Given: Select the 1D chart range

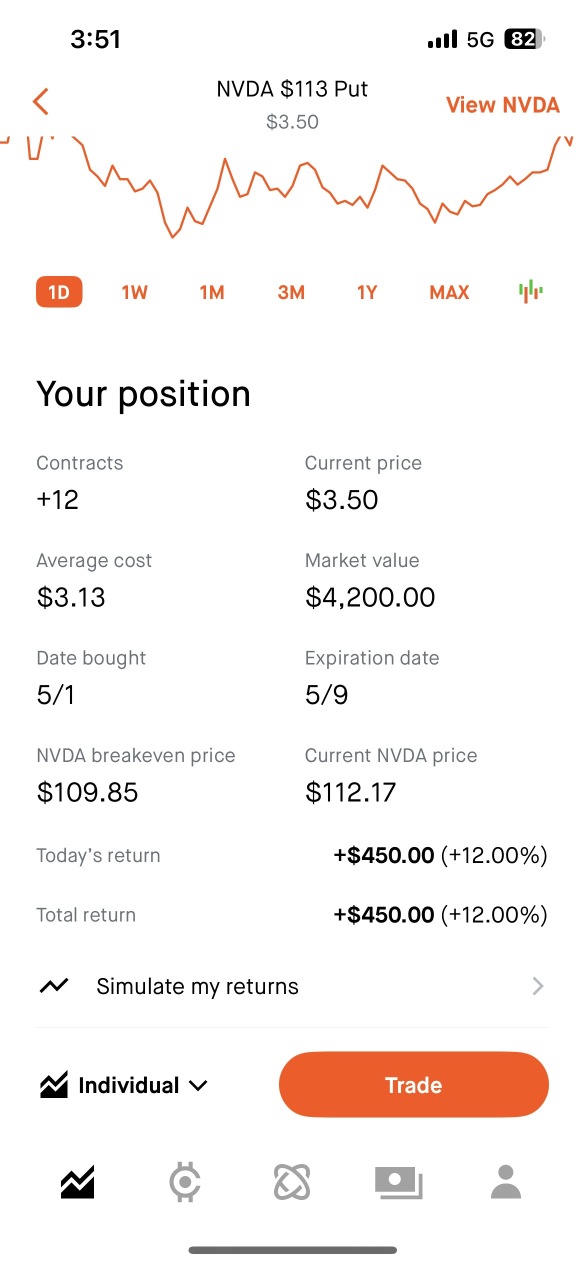Looking at the screenshot, I should [x=59, y=292].
